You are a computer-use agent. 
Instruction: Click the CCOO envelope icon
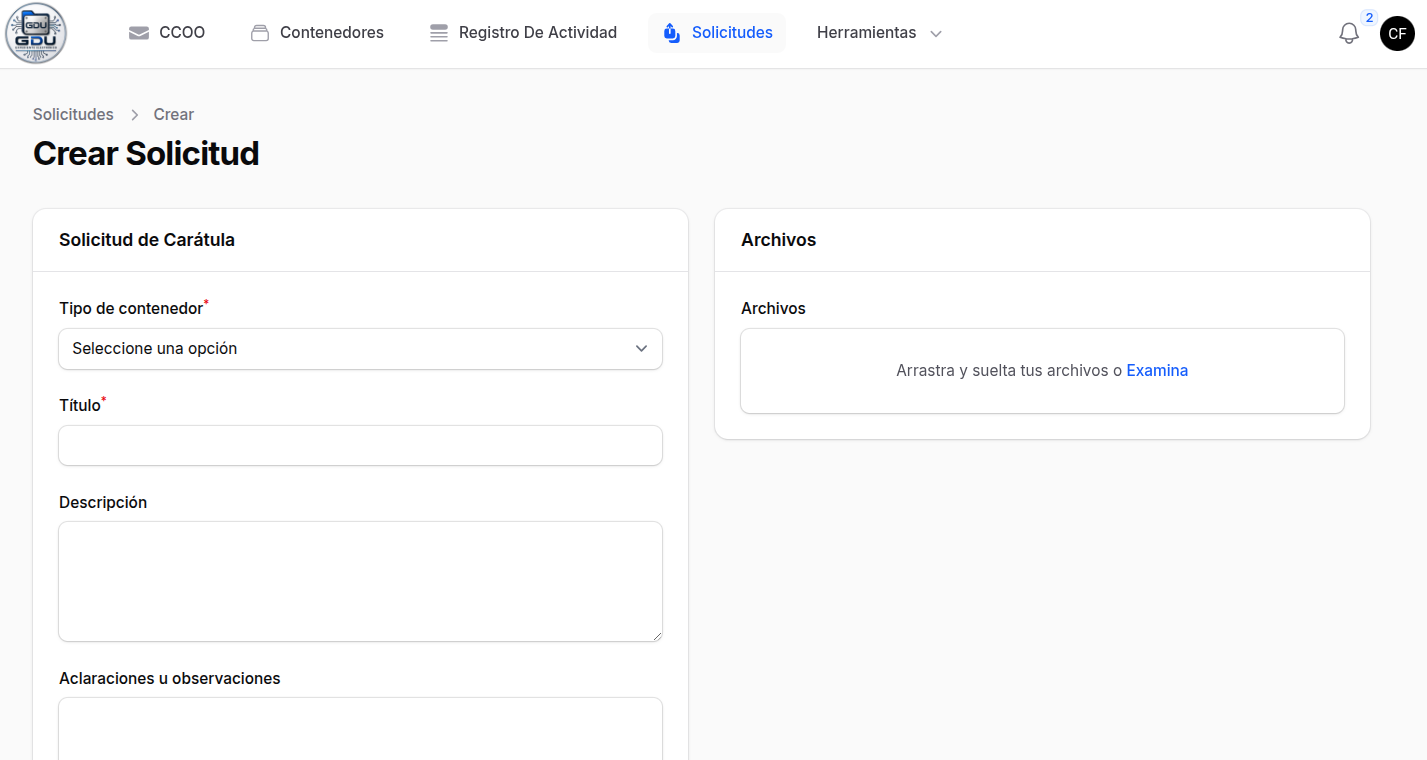click(x=139, y=33)
